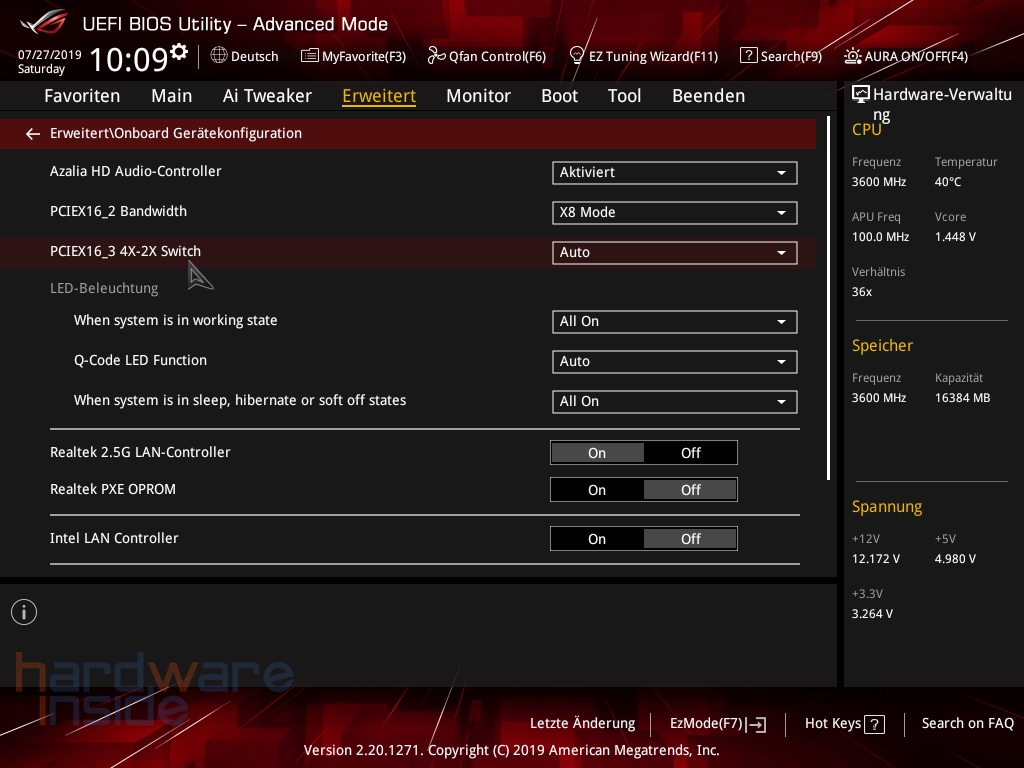1024x768 pixels.
Task: Click the AURA light icon
Action: 852,56
